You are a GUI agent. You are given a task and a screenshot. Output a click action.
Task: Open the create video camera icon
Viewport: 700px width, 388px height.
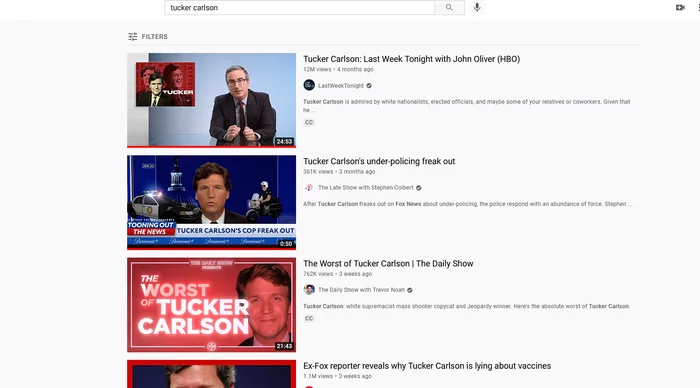[680, 8]
